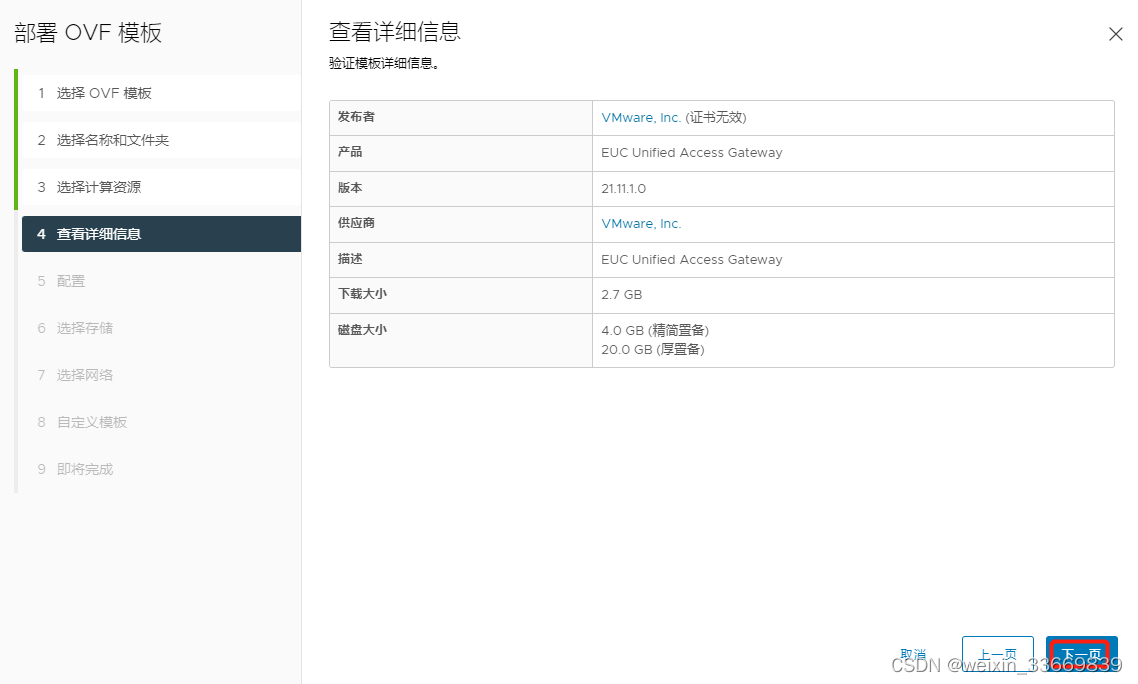1138x684 pixels.
Task: Click the 下载大小 row label
Action: click(x=362, y=294)
